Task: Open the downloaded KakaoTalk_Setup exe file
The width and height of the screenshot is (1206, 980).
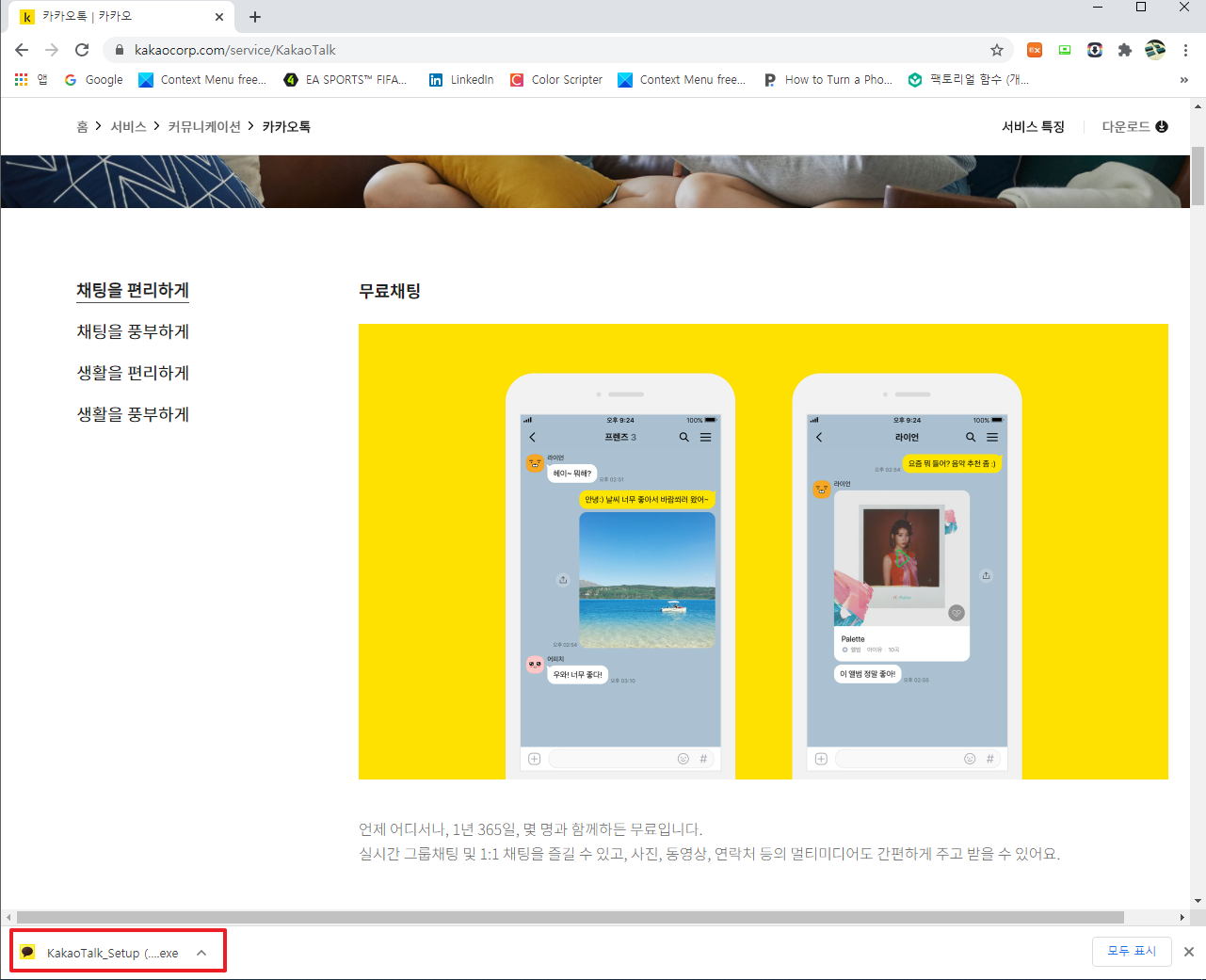Action: click(102, 953)
